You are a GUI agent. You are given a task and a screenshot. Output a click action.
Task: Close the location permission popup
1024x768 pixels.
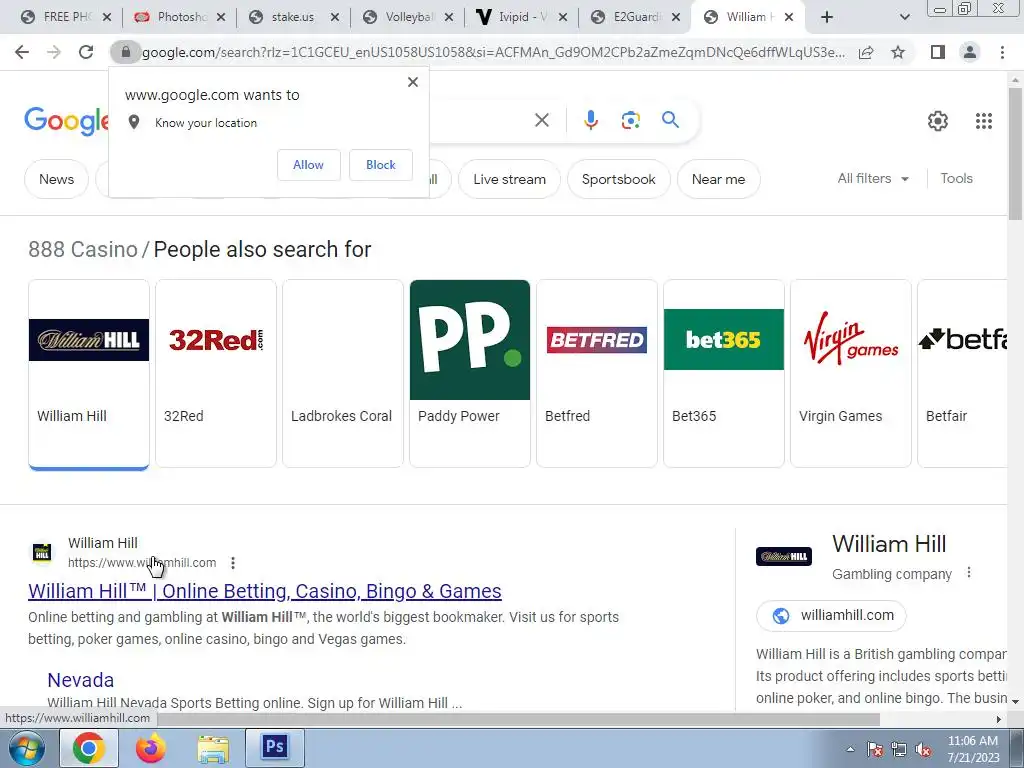[x=413, y=82]
